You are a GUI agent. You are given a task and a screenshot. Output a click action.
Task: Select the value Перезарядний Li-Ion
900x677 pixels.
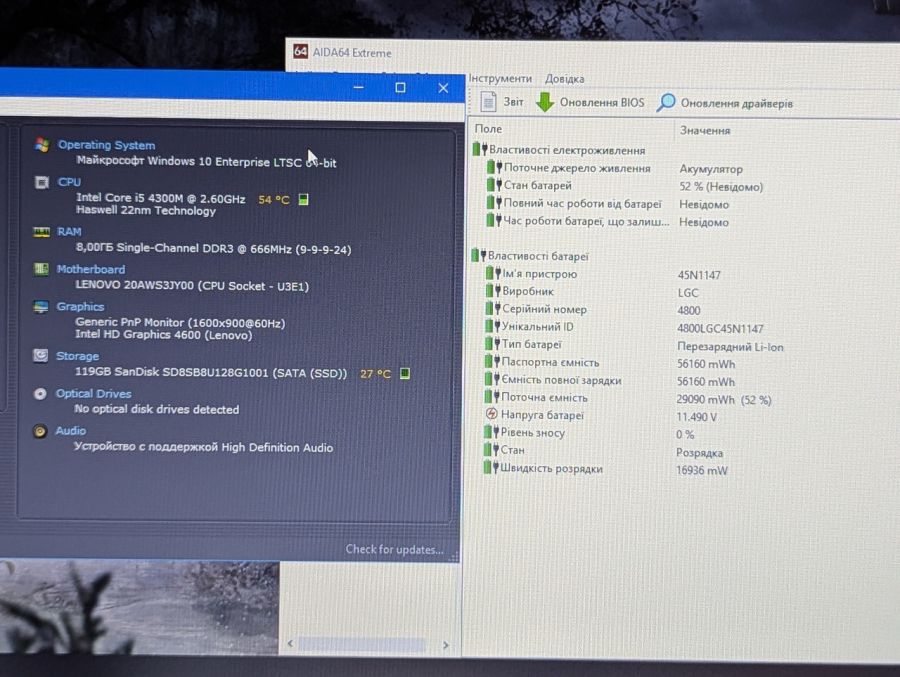point(730,347)
